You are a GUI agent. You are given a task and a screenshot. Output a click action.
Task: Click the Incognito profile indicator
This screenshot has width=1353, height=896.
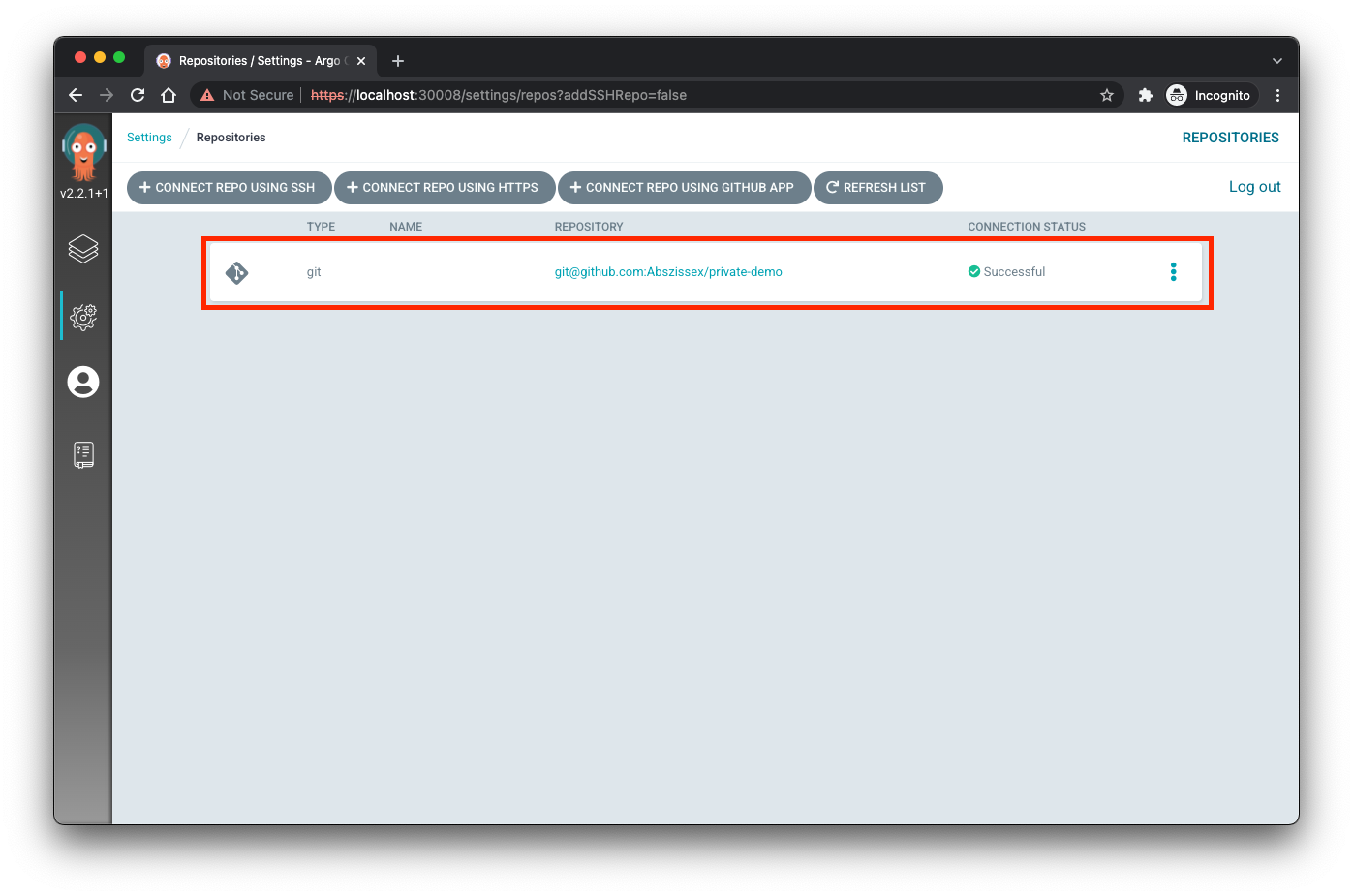pyautogui.click(x=1209, y=95)
